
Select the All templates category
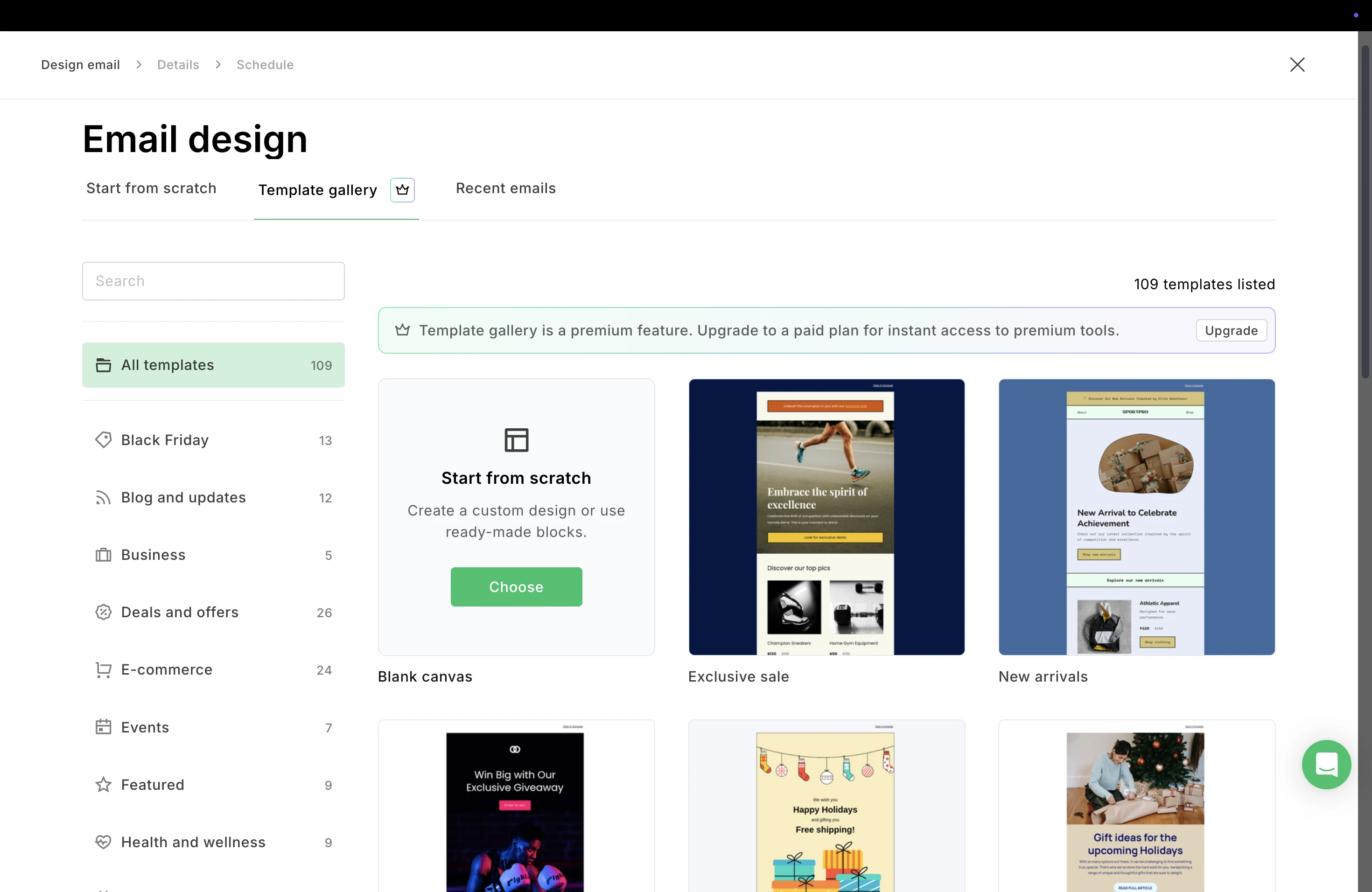213,365
